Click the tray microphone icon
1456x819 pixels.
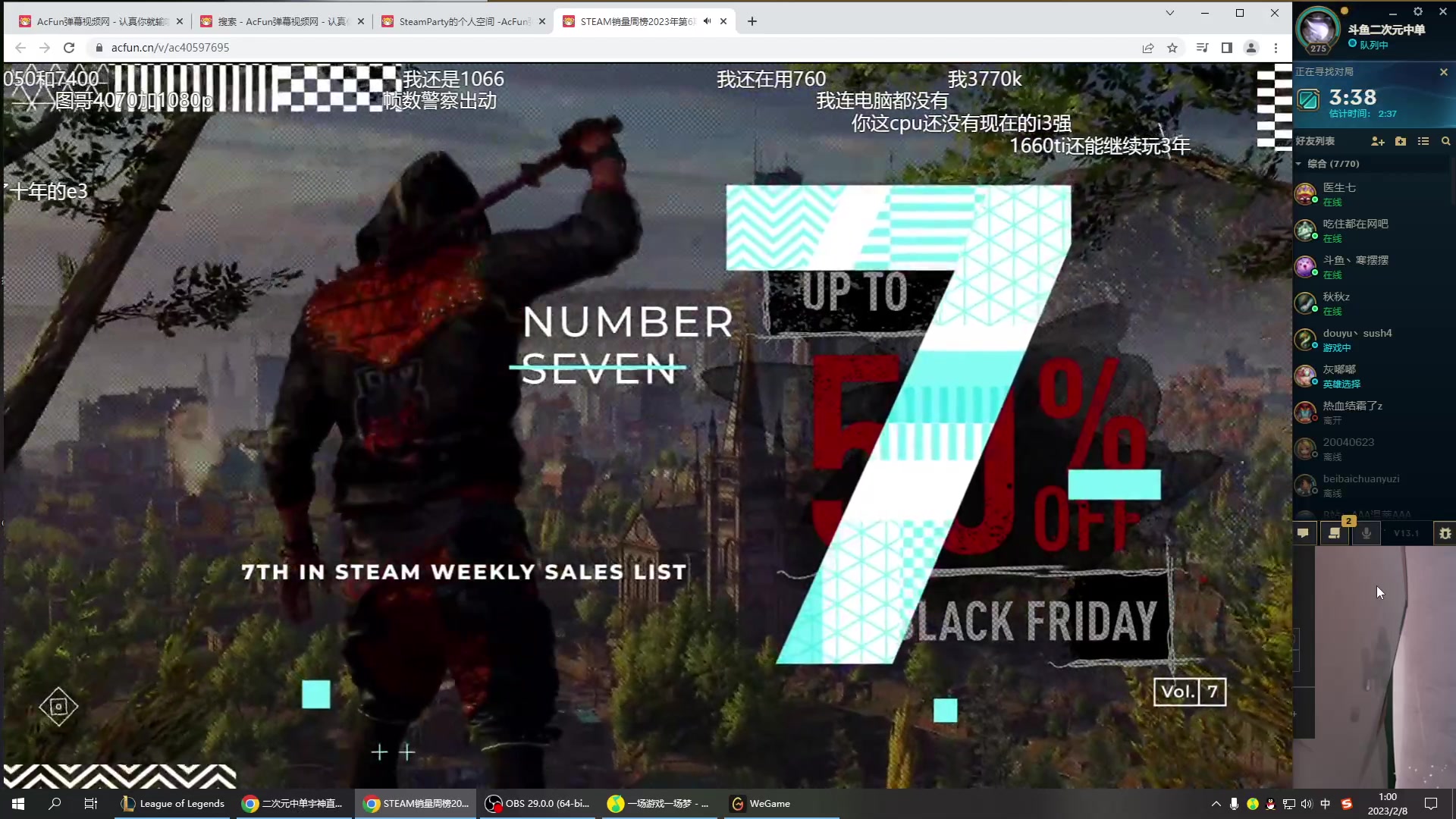tap(1234, 804)
